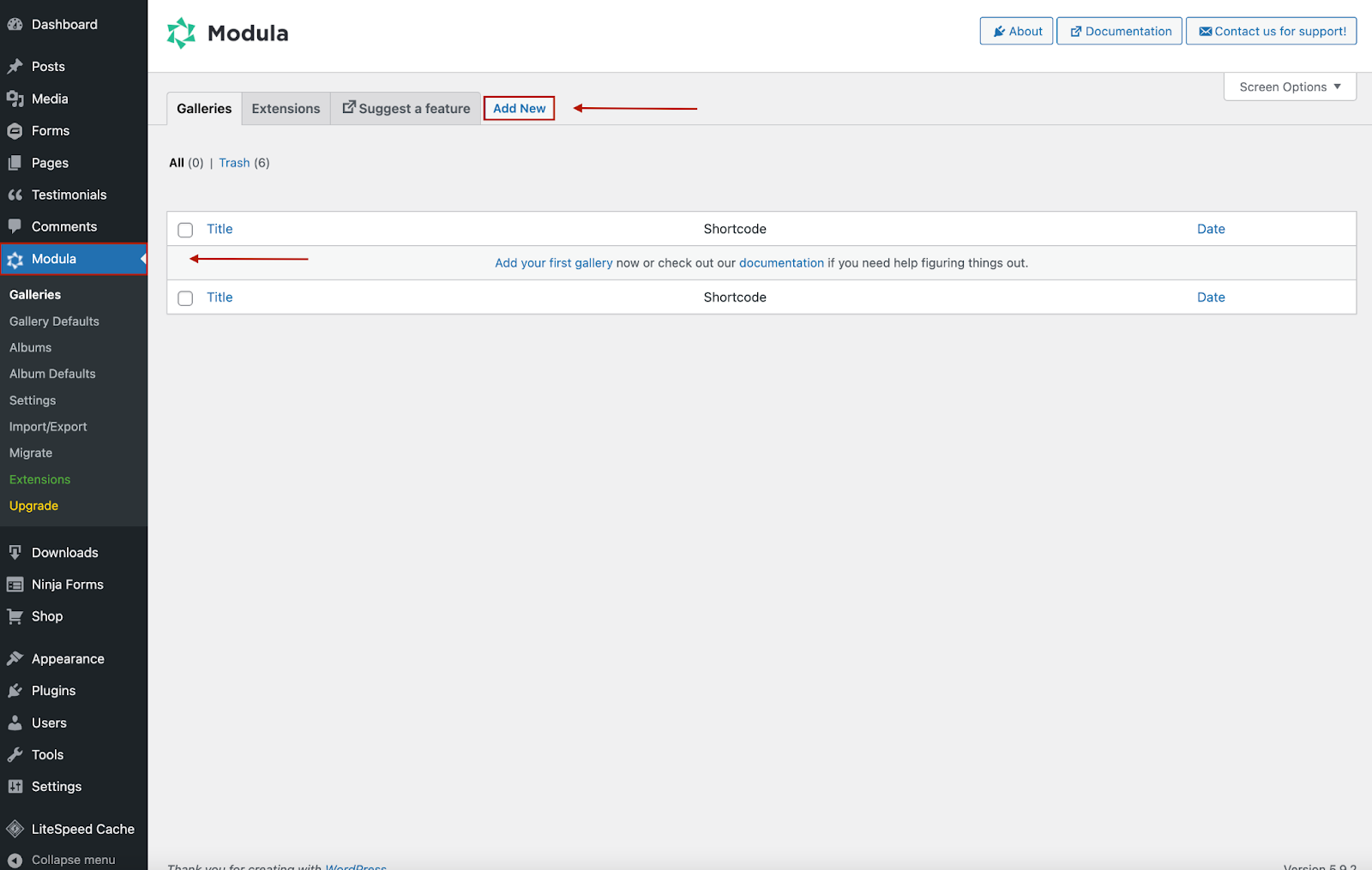The image size is (1372, 870).
Task: Sort galleries by the Date column header
Action: (x=1211, y=229)
